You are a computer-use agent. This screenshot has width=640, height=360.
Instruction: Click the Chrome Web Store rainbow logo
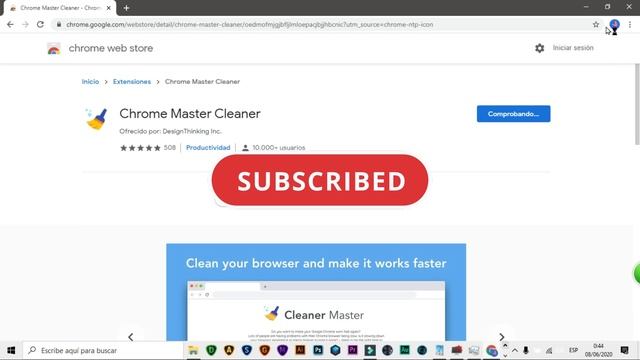tap(53, 48)
